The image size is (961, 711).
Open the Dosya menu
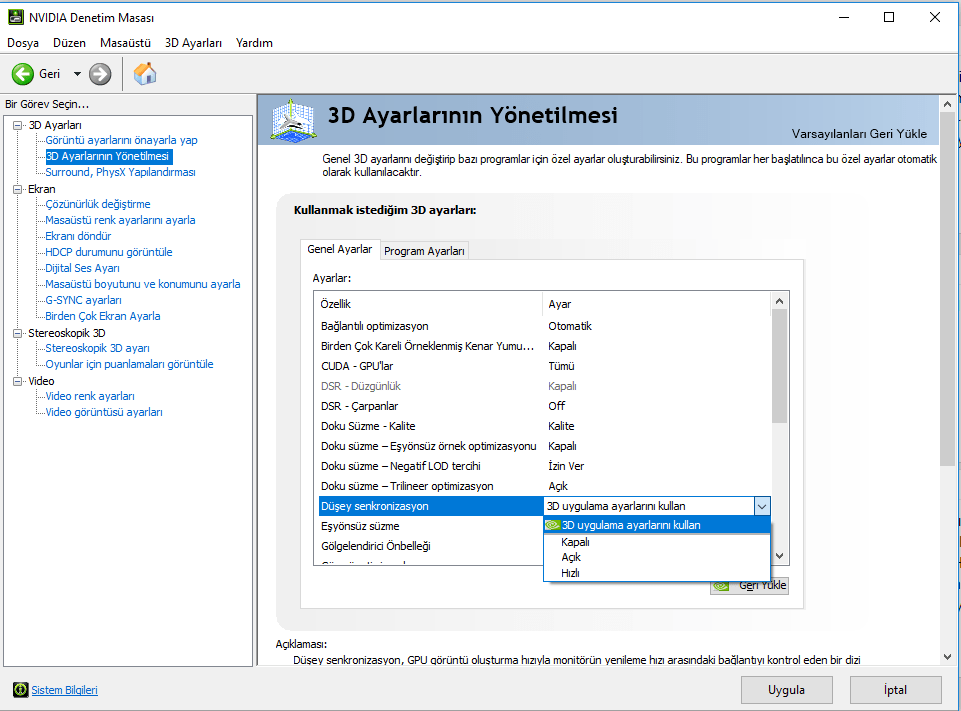pos(23,43)
